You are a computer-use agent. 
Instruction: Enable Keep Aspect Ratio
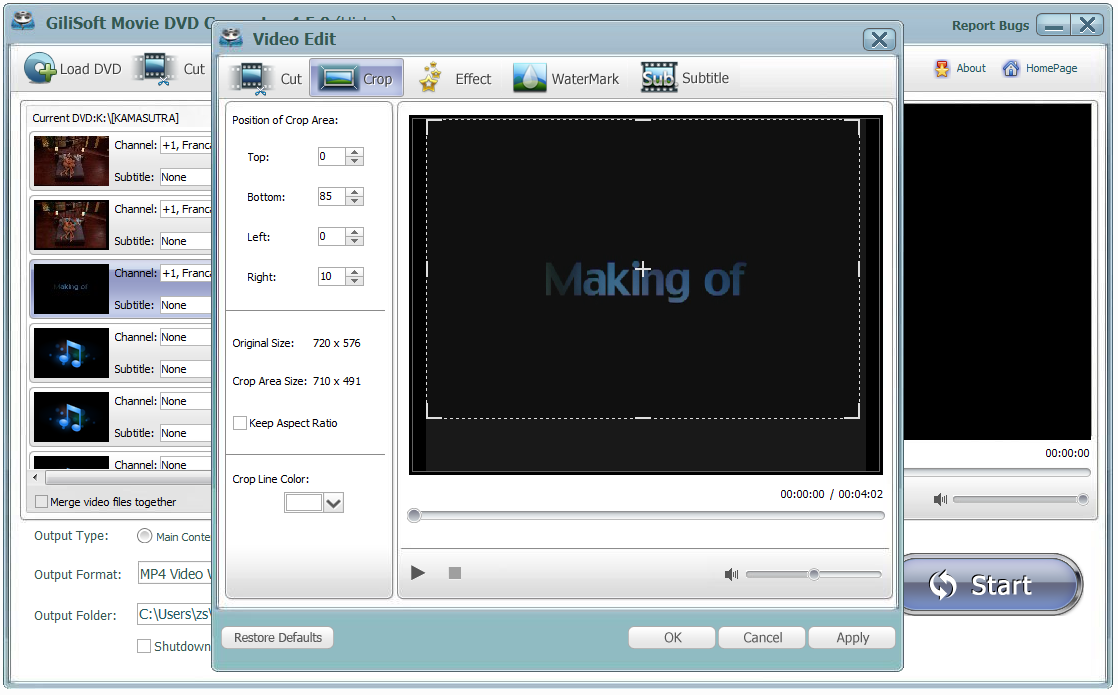point(240,423)
